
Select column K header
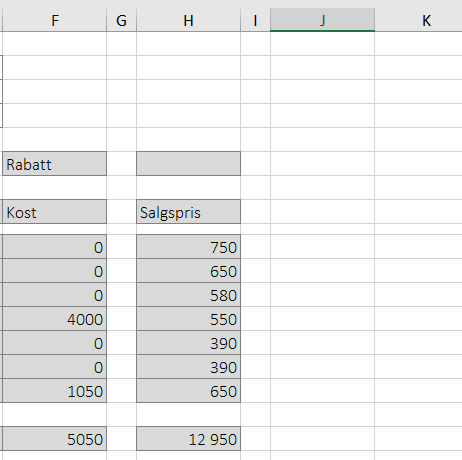coord(419,20)
